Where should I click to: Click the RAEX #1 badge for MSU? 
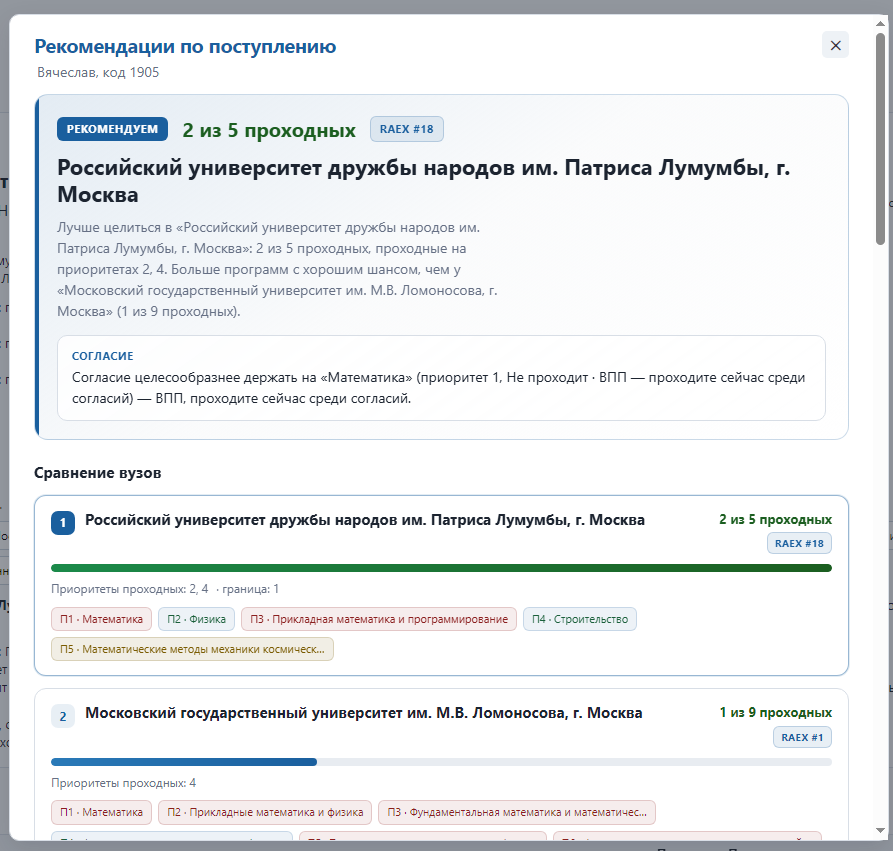point(802,737)
